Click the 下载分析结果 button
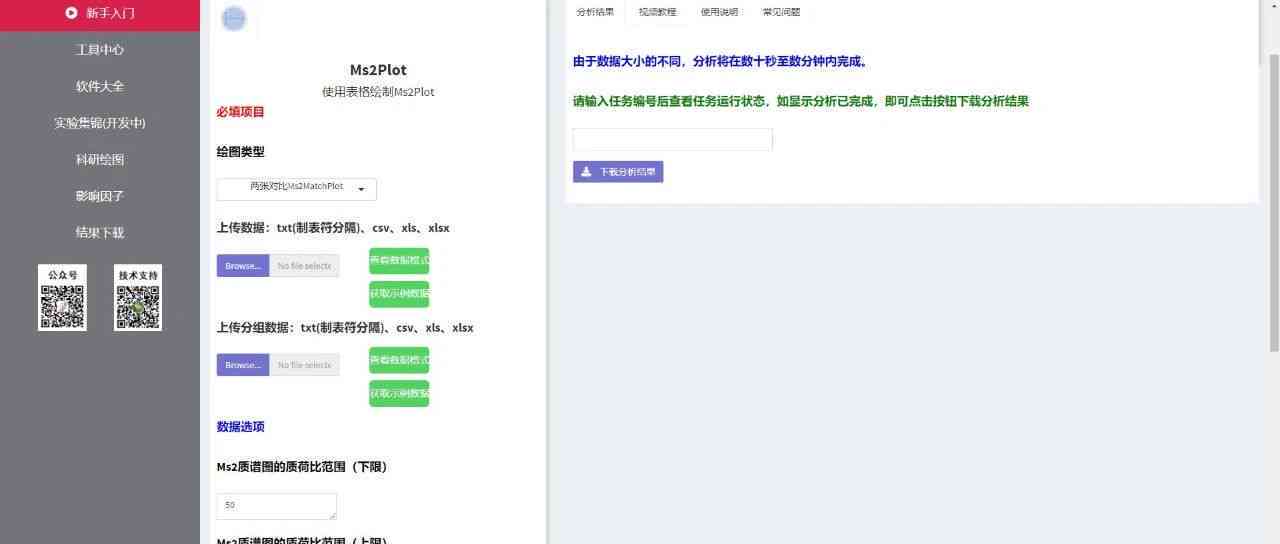 [x=618, y=172]
